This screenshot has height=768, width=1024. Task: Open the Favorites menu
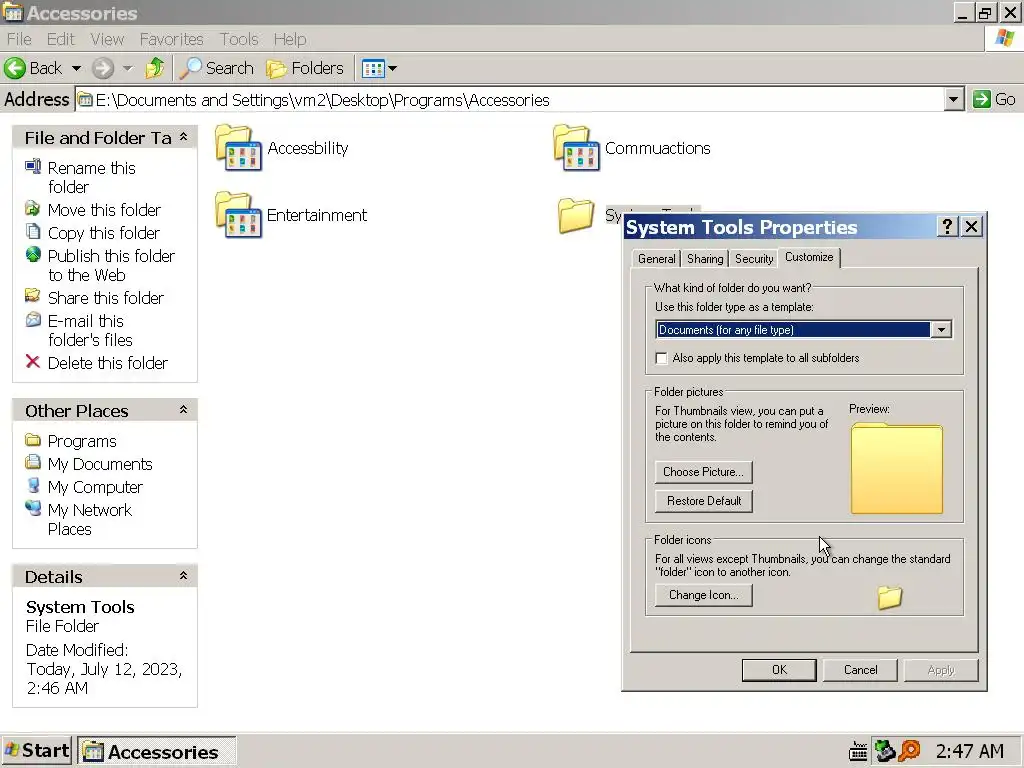point(171,39)
